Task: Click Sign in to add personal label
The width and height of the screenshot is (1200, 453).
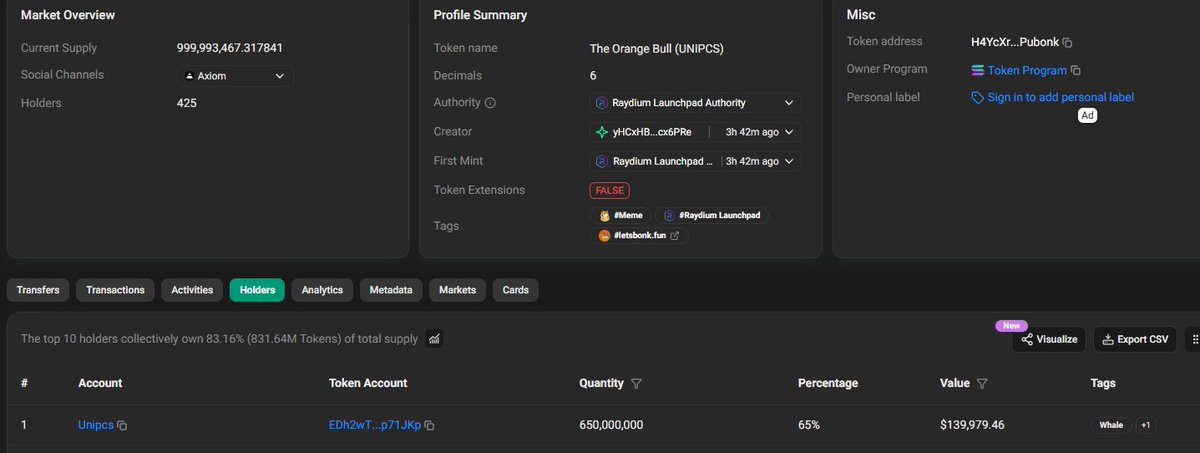Action: (1060, 98)
